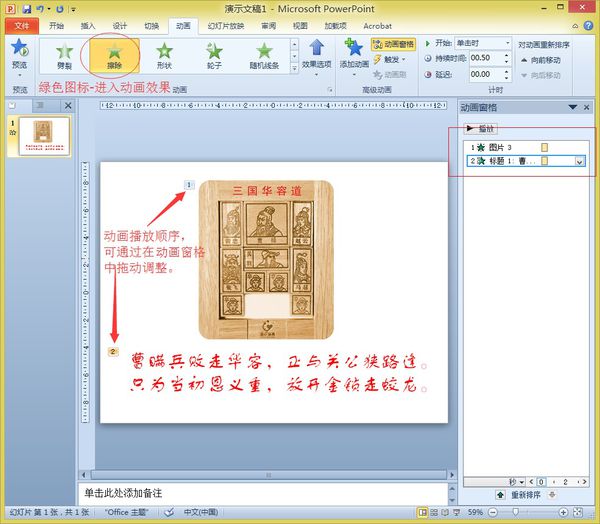600x524 pixels.
Task: Switch to the 审阅 ribbon tab
Action: pos(268,26)
